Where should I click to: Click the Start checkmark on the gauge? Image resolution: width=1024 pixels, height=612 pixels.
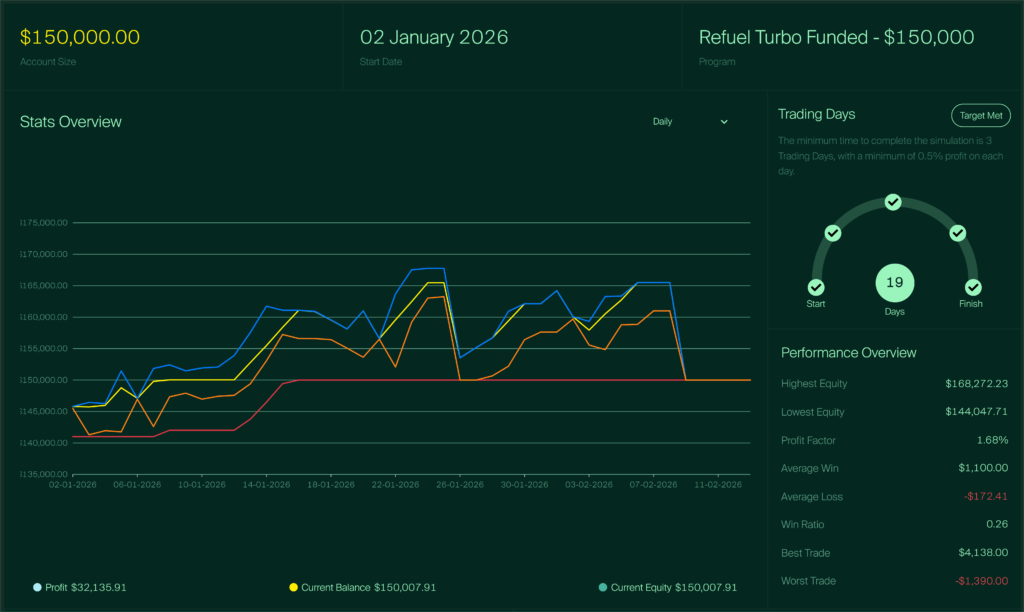[x=816, y=287]
